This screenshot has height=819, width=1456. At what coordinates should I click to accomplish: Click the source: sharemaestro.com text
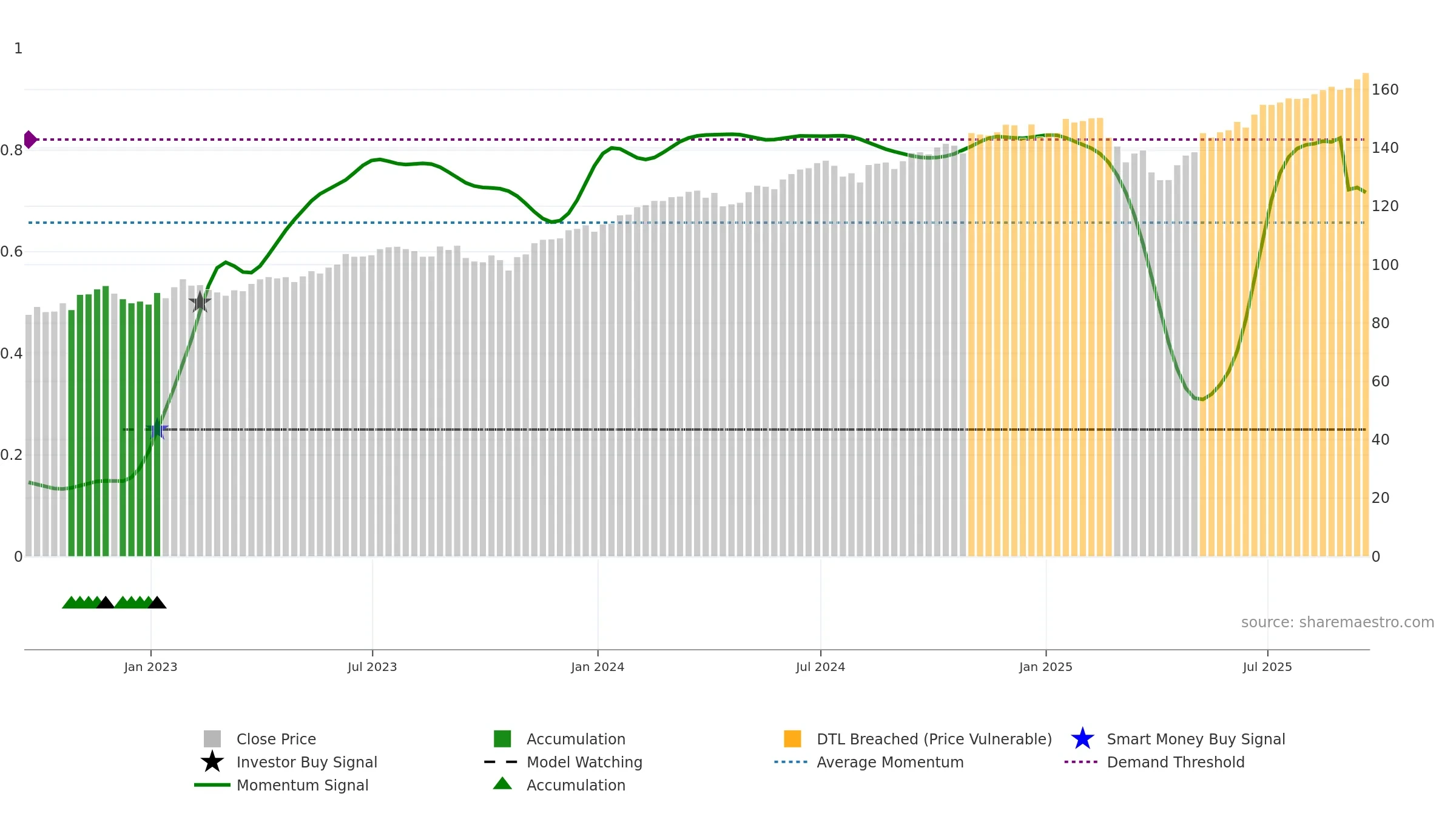coord(1338,622)
